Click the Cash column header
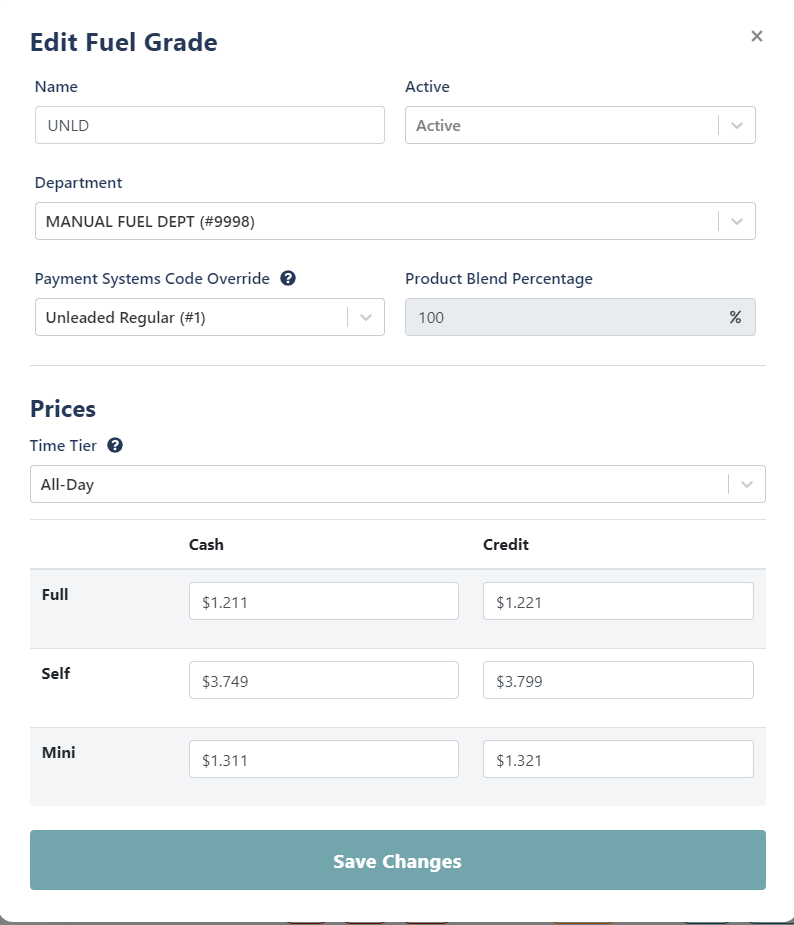The image size is (794, 925). tap(206, 544)
